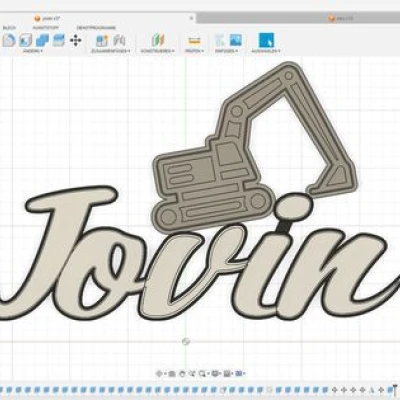
Task: Click the blue Select cursor icon
Action: 266,40
